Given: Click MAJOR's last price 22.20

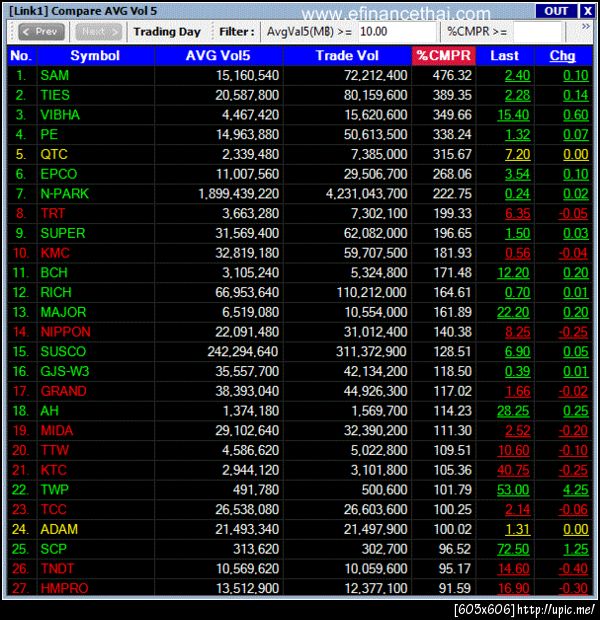Looking at the screenshot, I should 513,312.
